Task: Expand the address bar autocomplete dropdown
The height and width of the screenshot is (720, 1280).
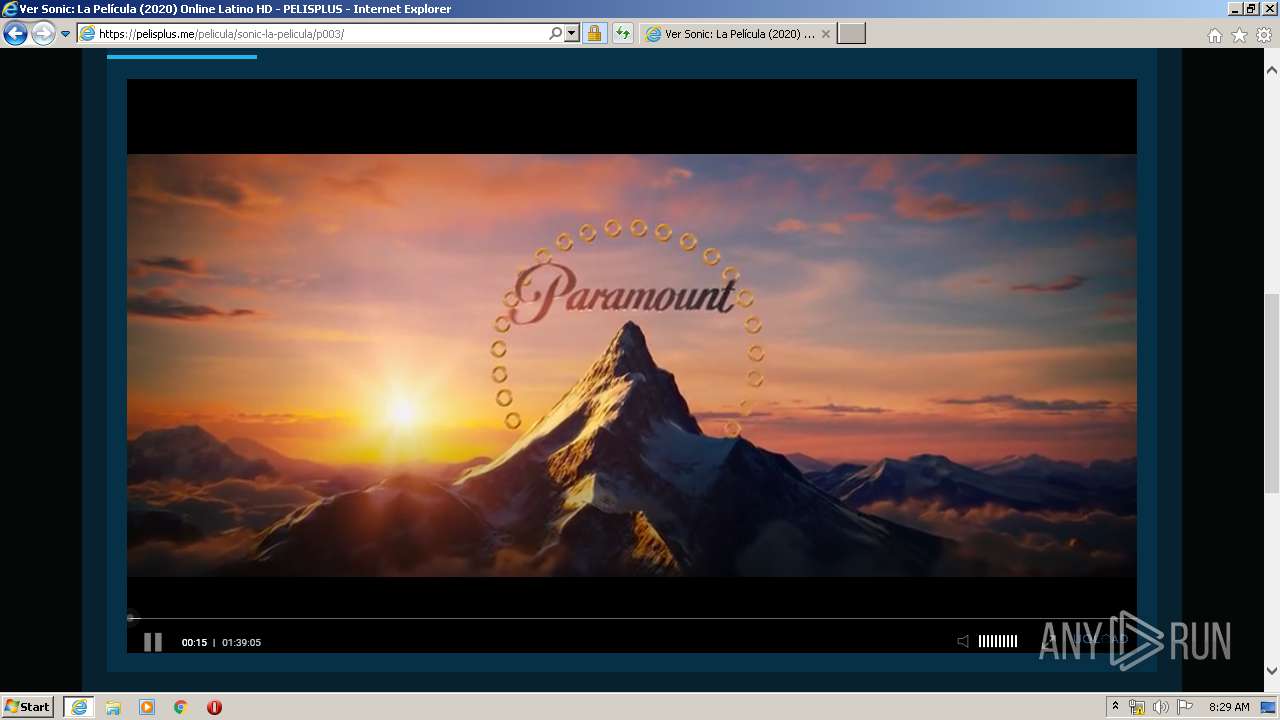Action: 572,33
